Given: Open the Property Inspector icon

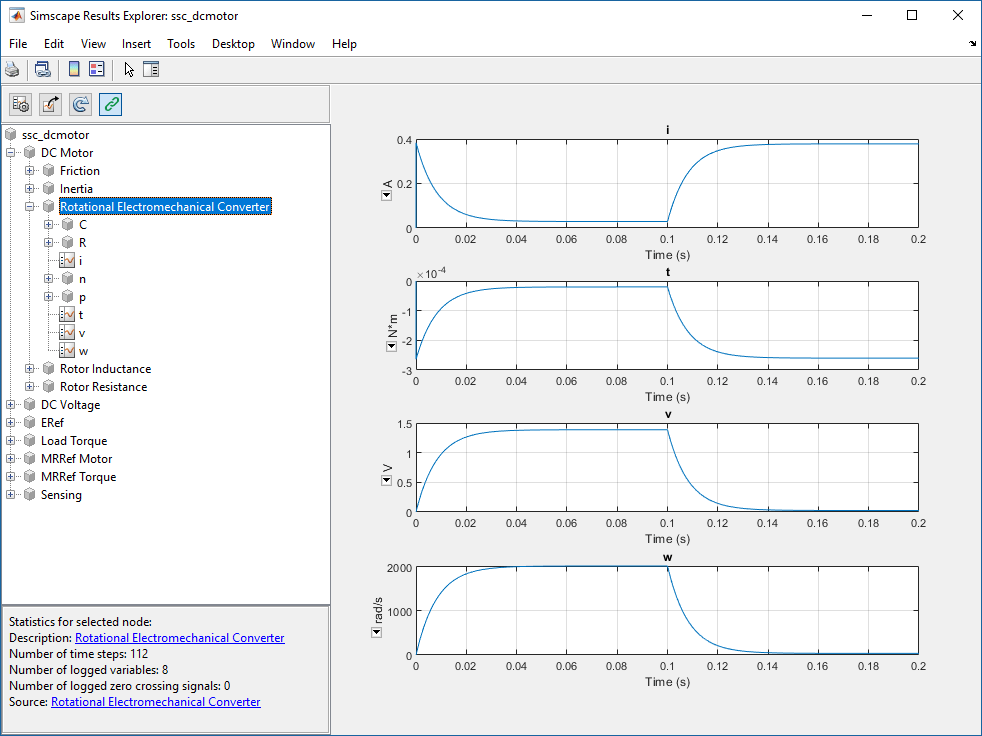Looking at the screenshot, I should point(151,70).
